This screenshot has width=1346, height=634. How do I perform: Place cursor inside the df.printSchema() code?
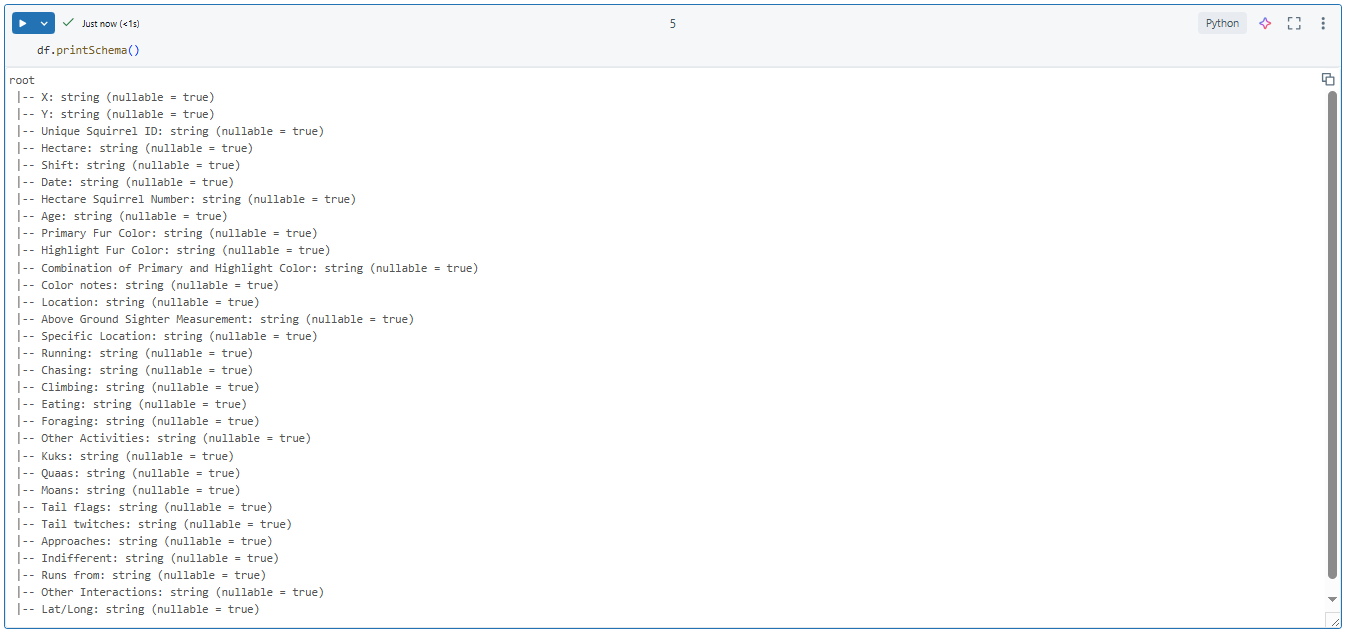coord(90,48)
